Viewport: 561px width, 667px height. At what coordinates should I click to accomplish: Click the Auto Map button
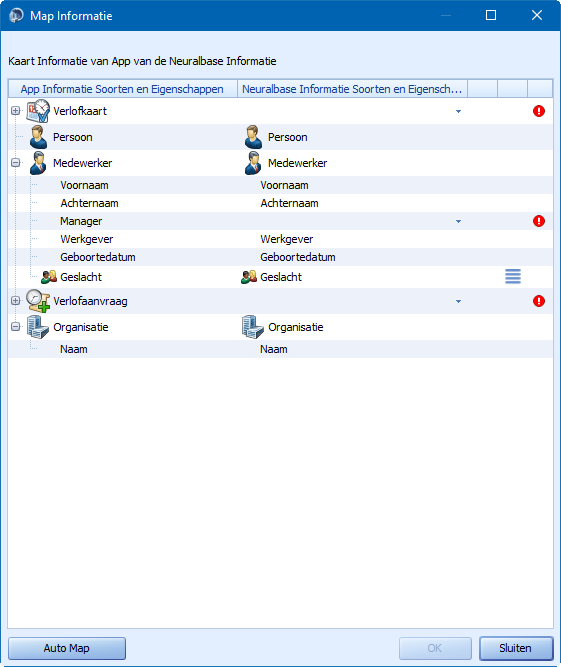[67, 648]
